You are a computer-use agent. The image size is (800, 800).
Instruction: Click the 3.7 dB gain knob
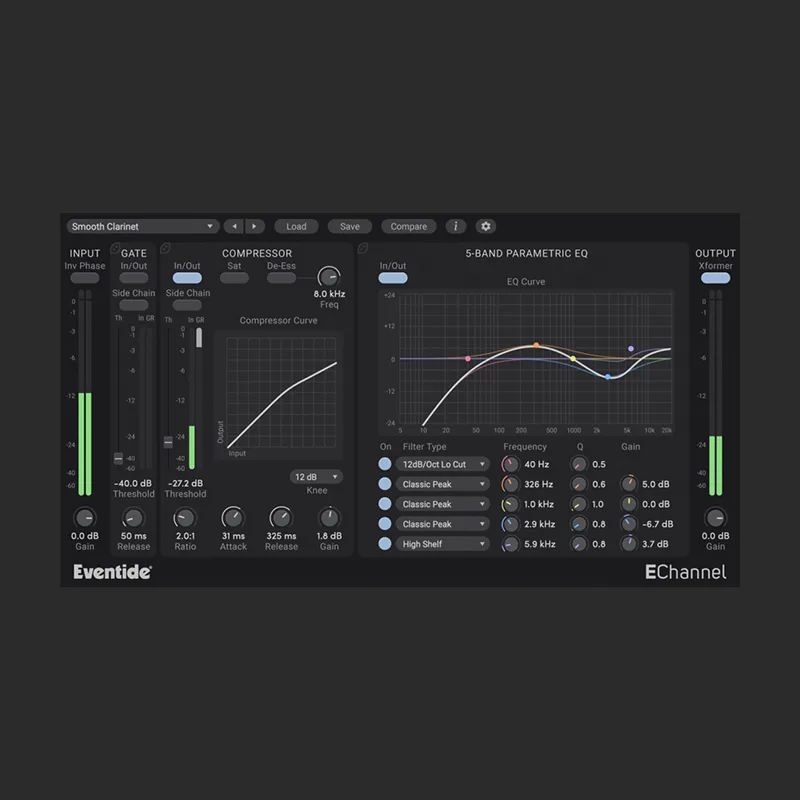point(629,543)
